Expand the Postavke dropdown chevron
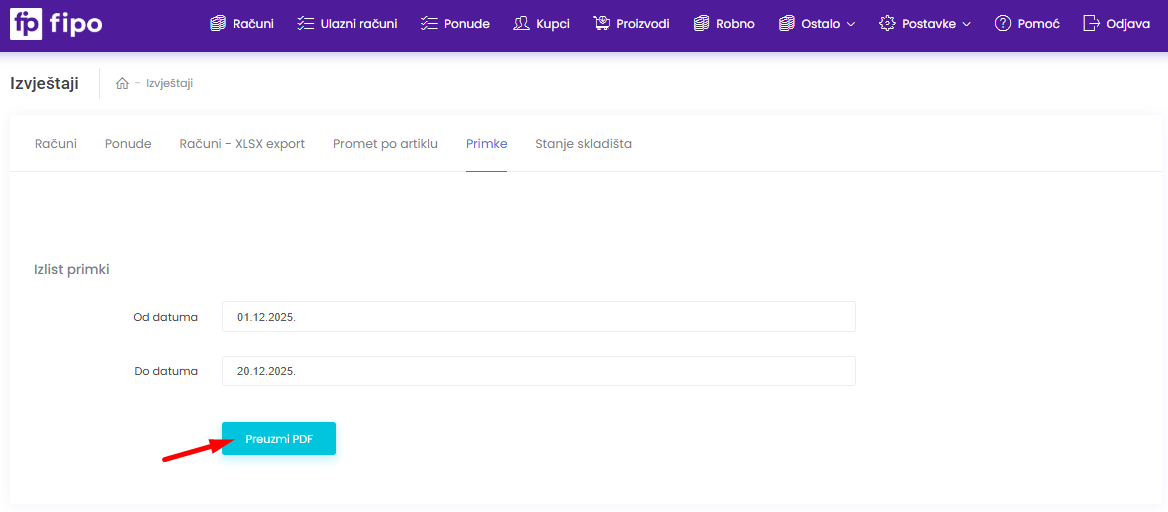Image resolution: width=1168 pixels, height=512 pixels. pyautogui.click(x=967, y=25)
